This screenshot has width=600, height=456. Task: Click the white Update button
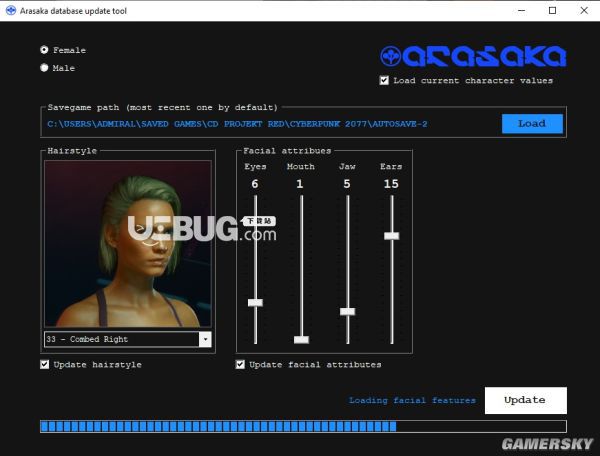(525, 400)
